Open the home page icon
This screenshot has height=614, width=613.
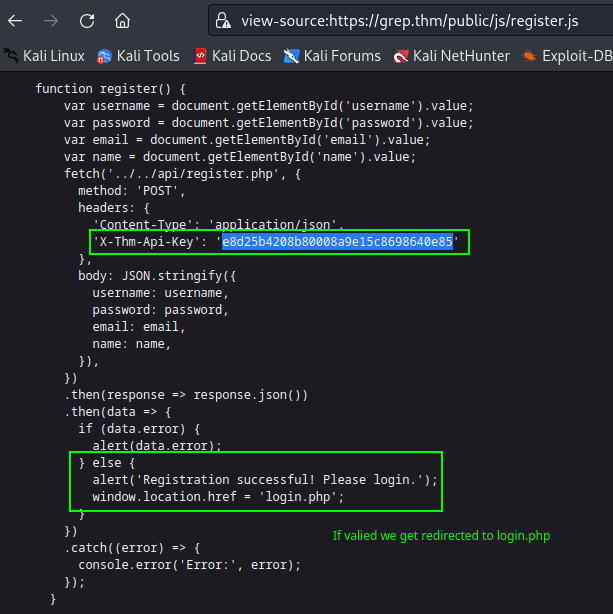pos(122,21)
